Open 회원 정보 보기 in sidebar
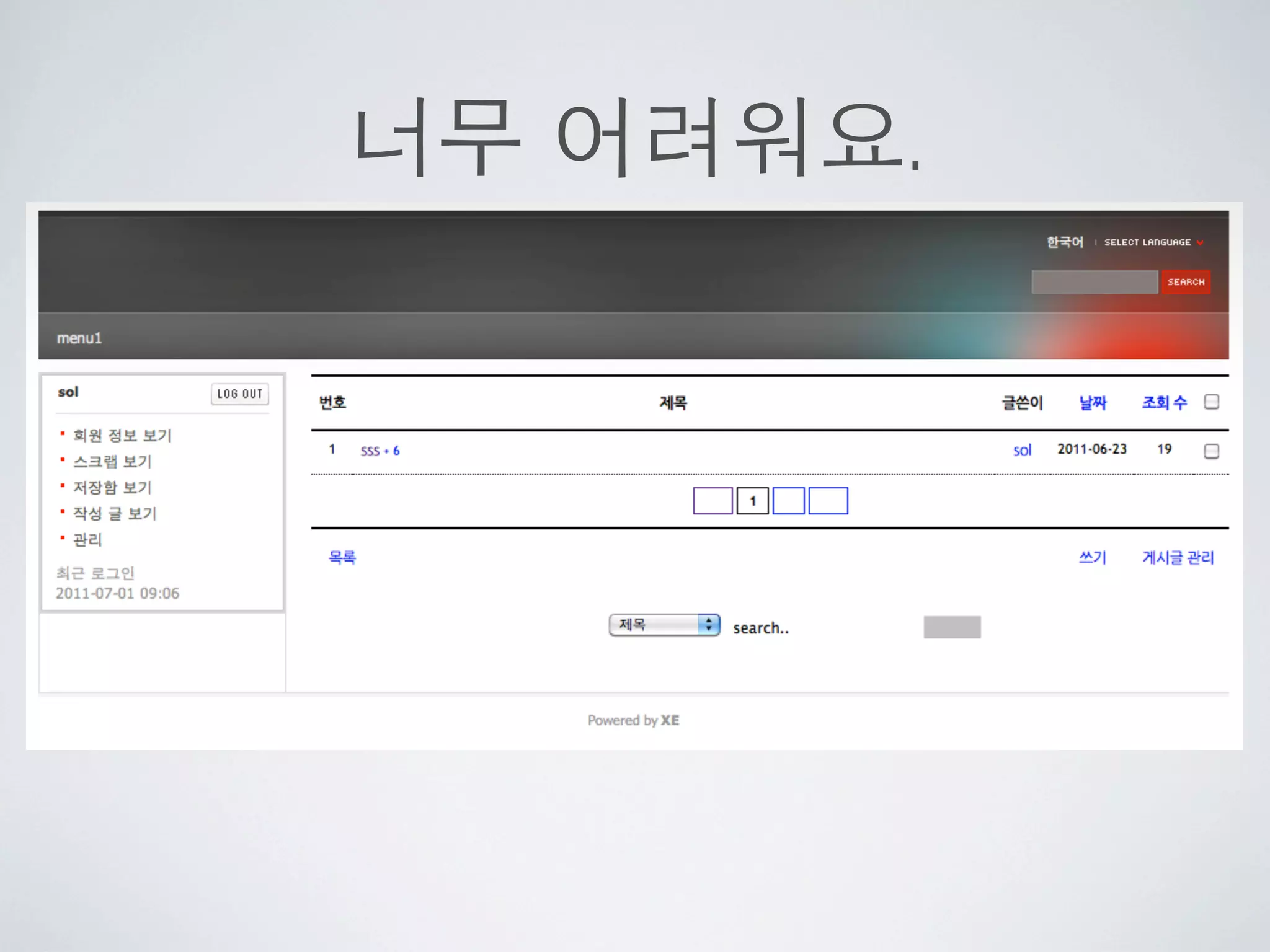The height and width of the screenshot is (952, 1270). [122, 435]
